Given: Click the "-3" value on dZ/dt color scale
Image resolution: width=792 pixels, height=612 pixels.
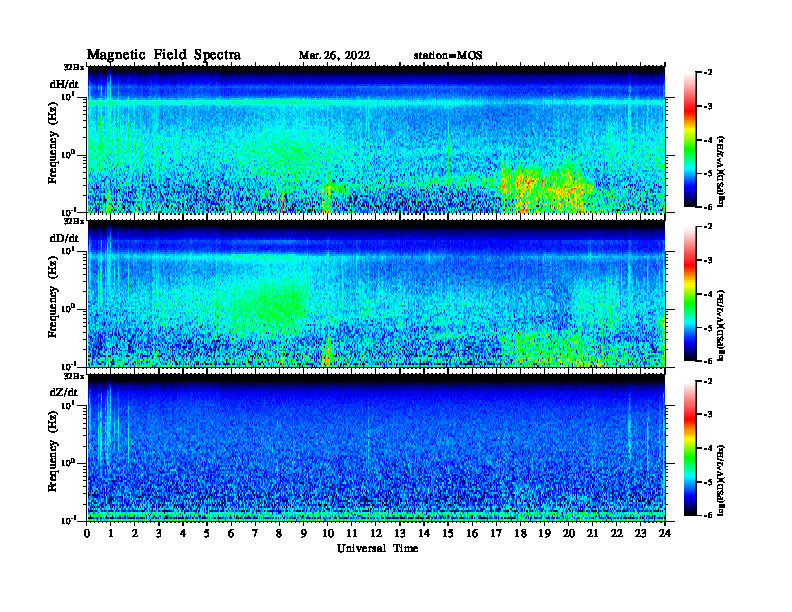Looking at the screenshot, I should [708, 415].
